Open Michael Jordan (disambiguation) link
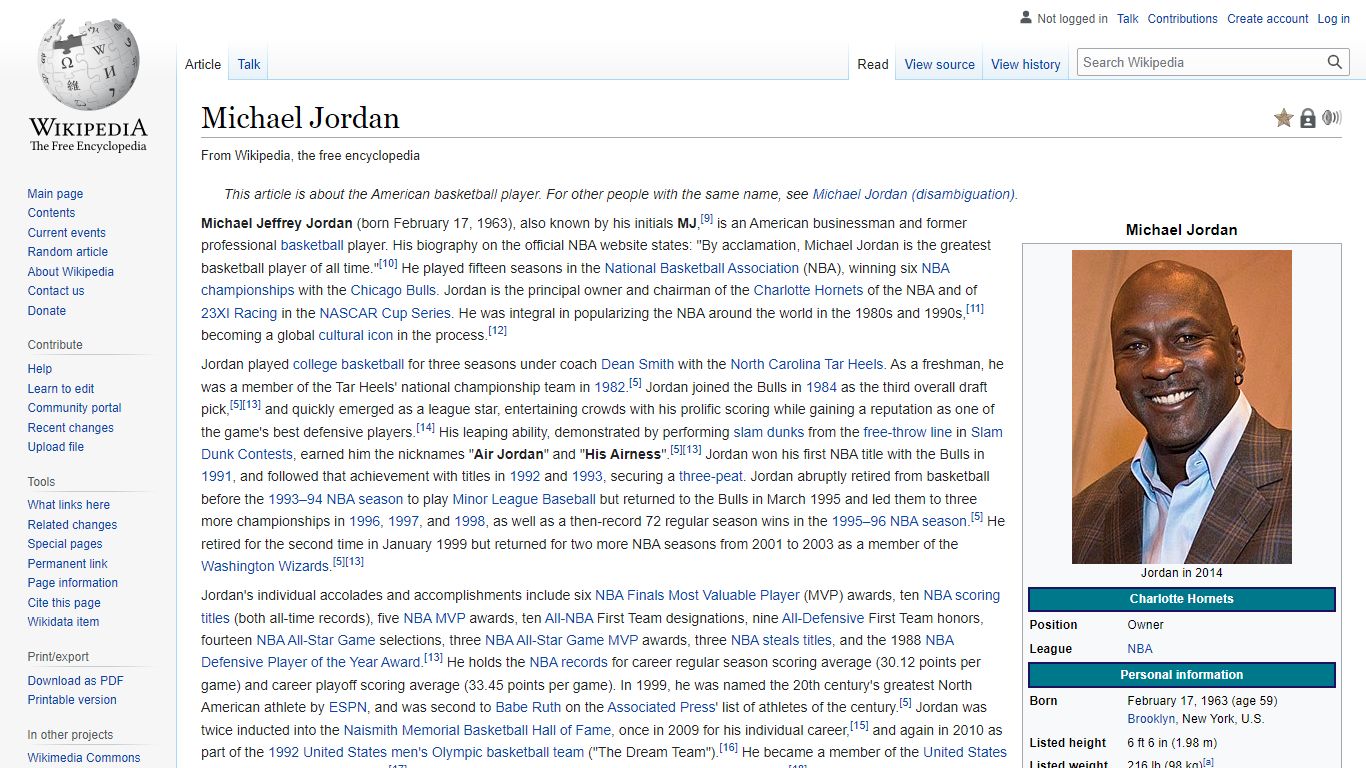1366x768 pixels. click(x=914, y=195)
